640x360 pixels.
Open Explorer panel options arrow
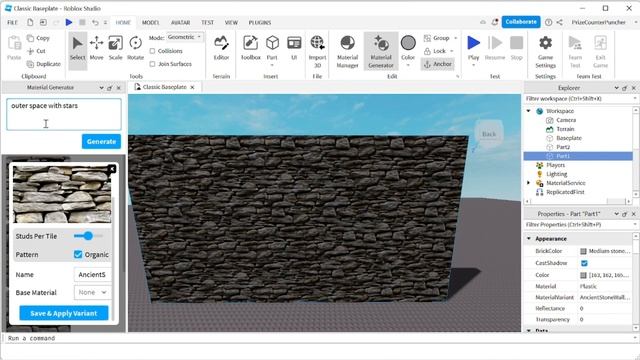[x=616, y=88]
